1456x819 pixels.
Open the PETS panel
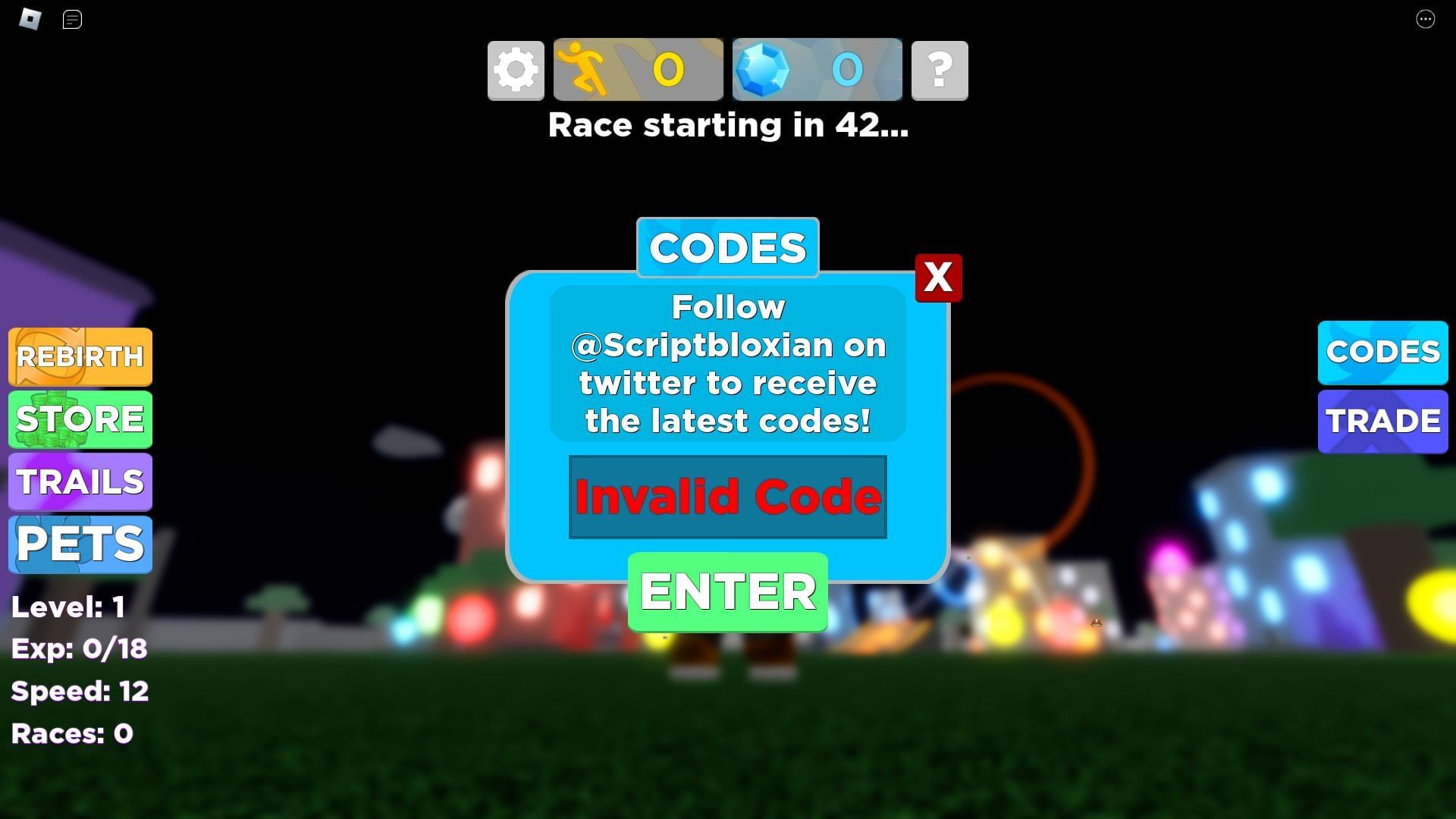point(80,543)
